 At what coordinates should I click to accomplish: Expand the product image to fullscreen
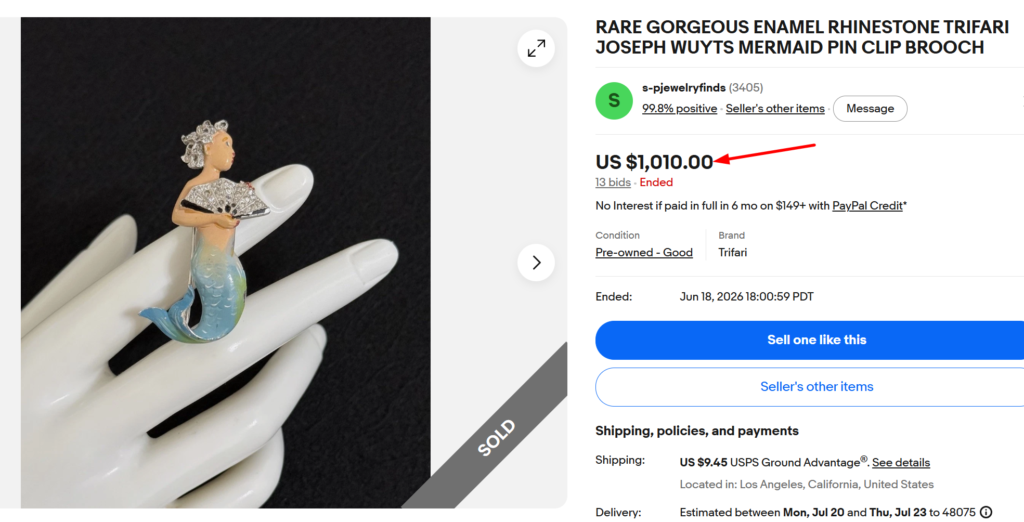click(x=536, y=48)
